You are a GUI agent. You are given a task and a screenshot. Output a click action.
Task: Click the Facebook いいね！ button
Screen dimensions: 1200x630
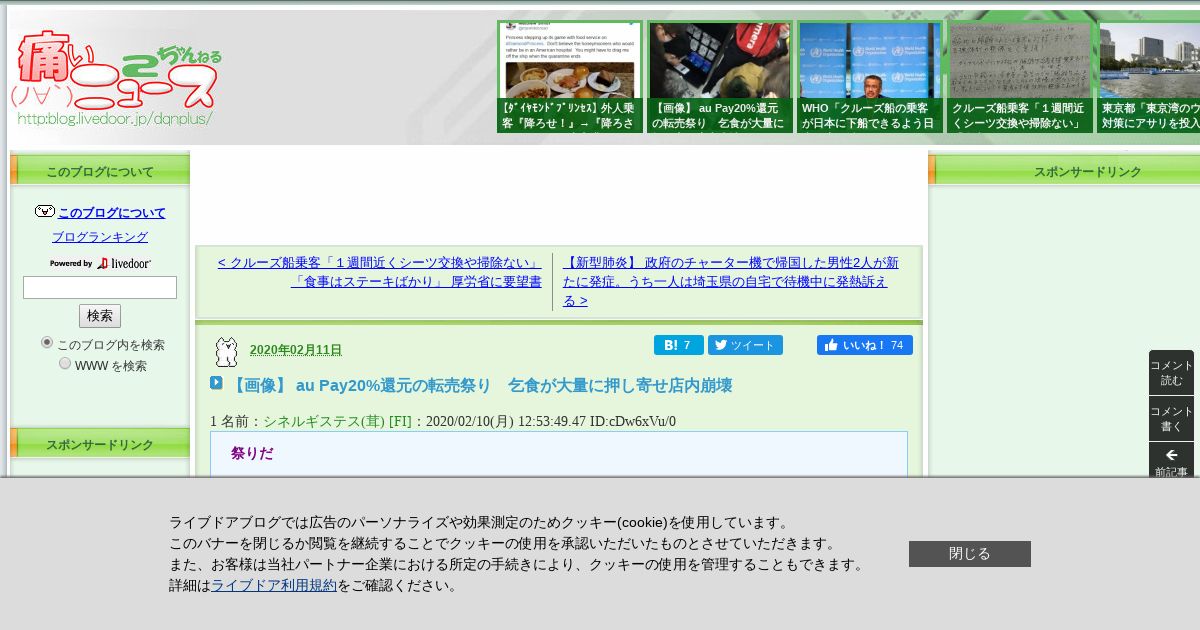click(865, 345)
